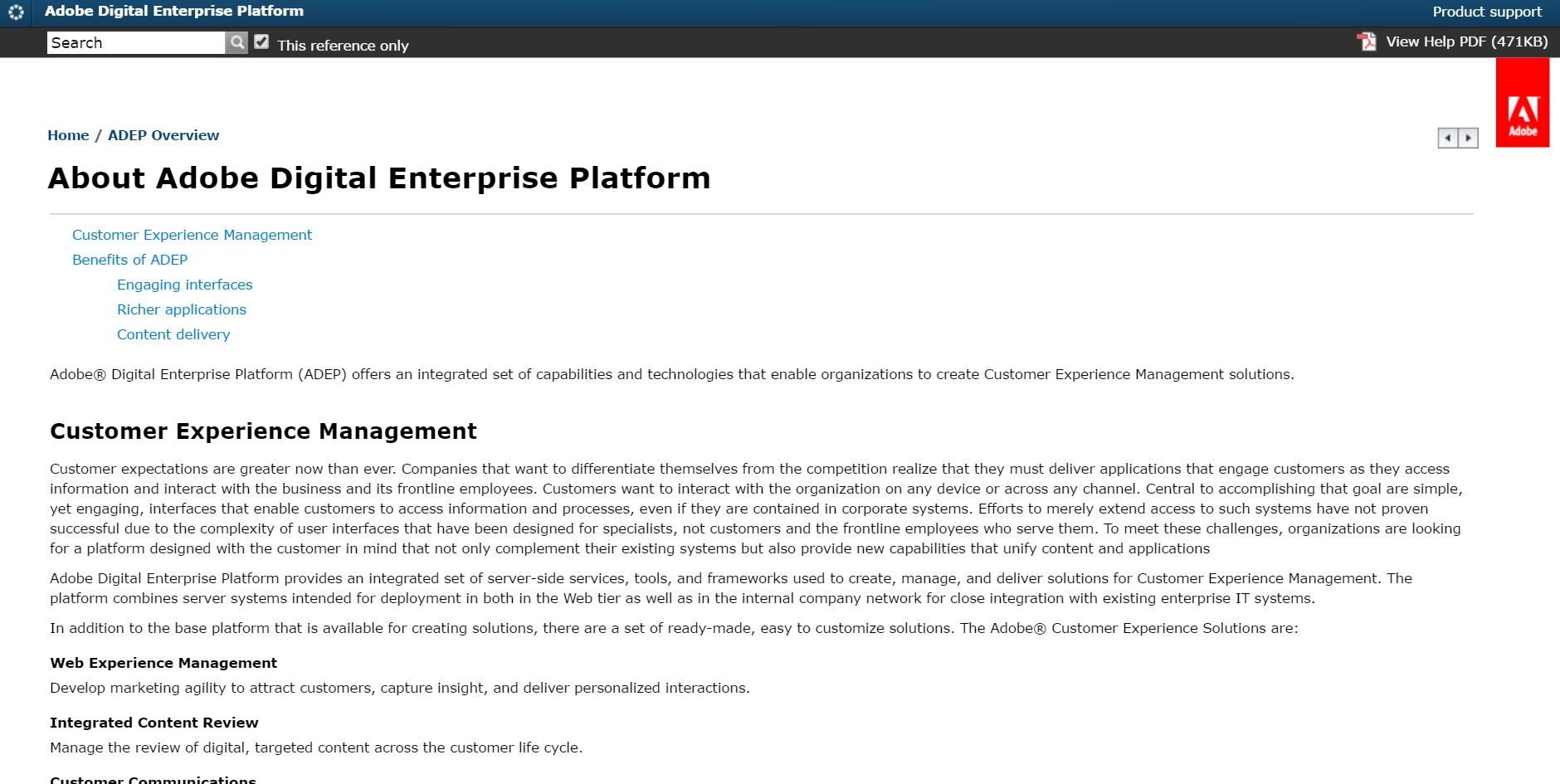Click the search magnifier icon

click(x=237, y=42)
